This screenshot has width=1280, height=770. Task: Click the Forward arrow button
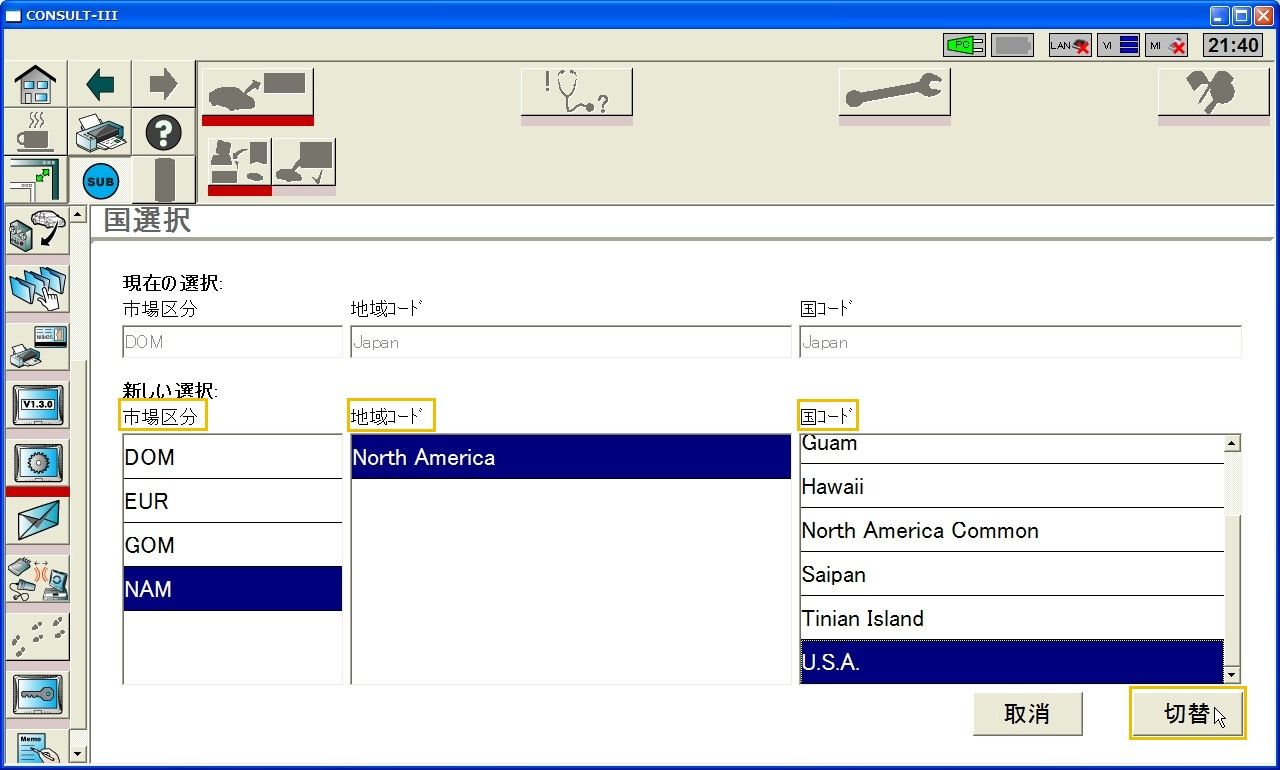coord(163,84)
